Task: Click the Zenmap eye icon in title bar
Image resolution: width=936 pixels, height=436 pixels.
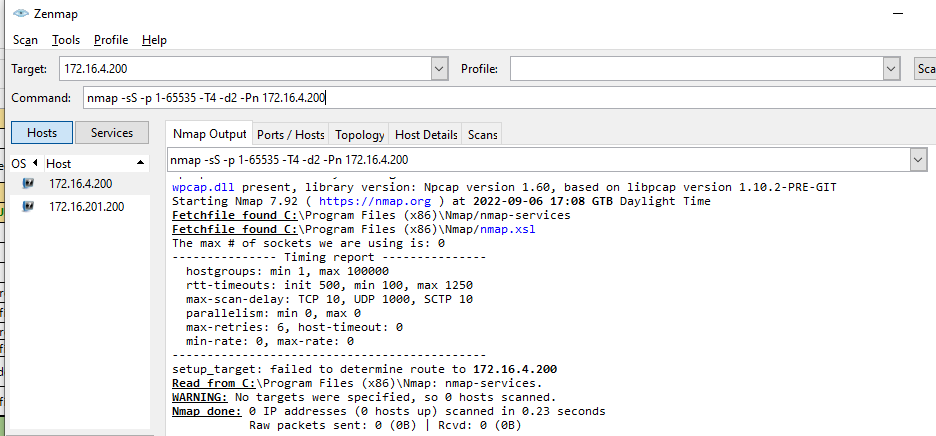Action: (20, 13)
